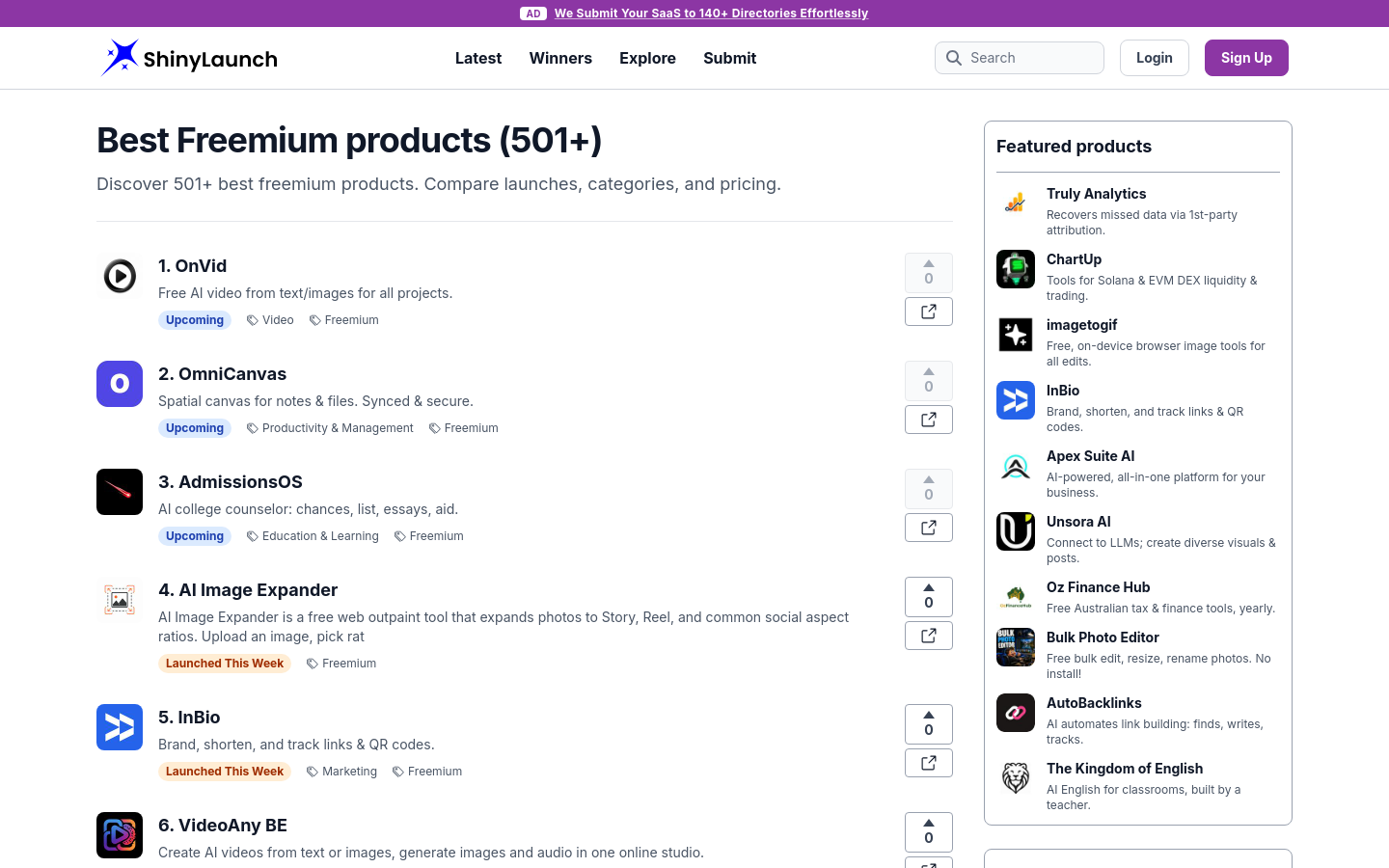This screenshot has height=868, width=1389.
Task: Select the Education & Learning tag
Action: [313, 536]
